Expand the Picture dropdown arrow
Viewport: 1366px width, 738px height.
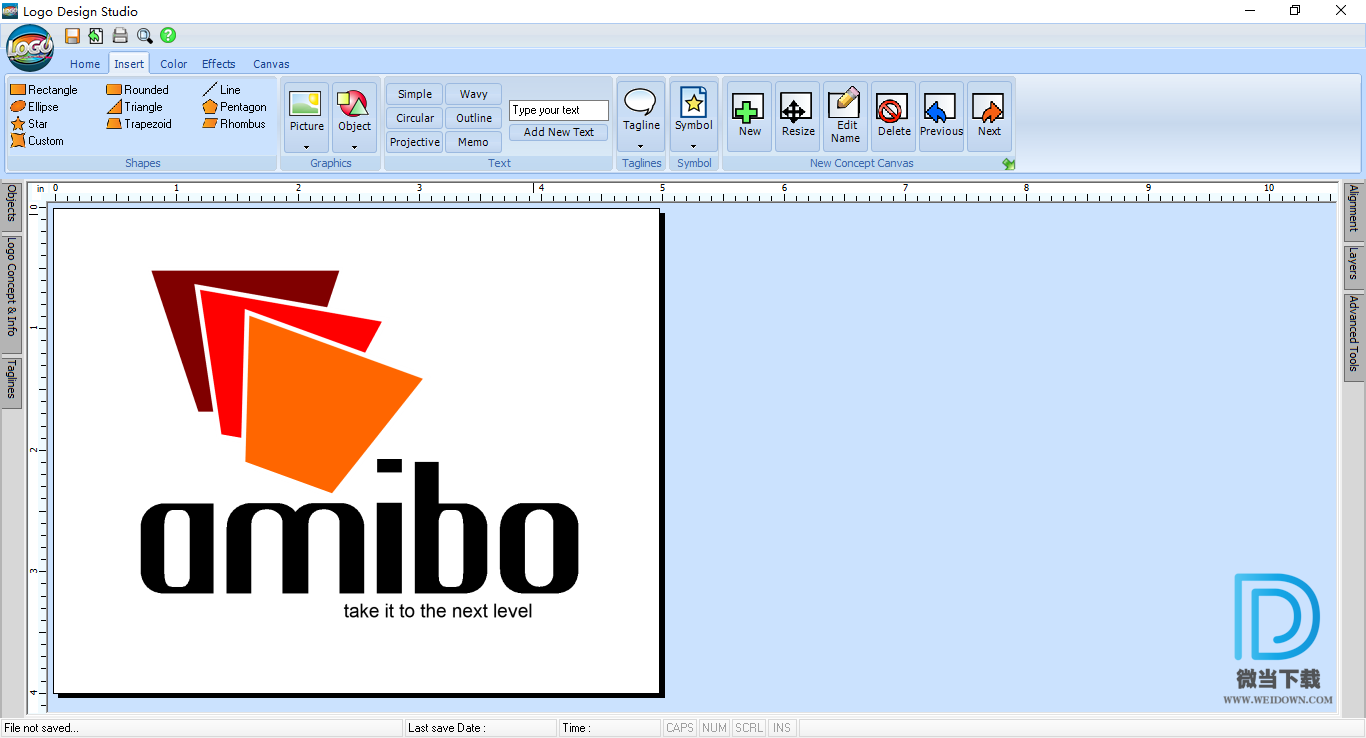[x=306, y=146]
